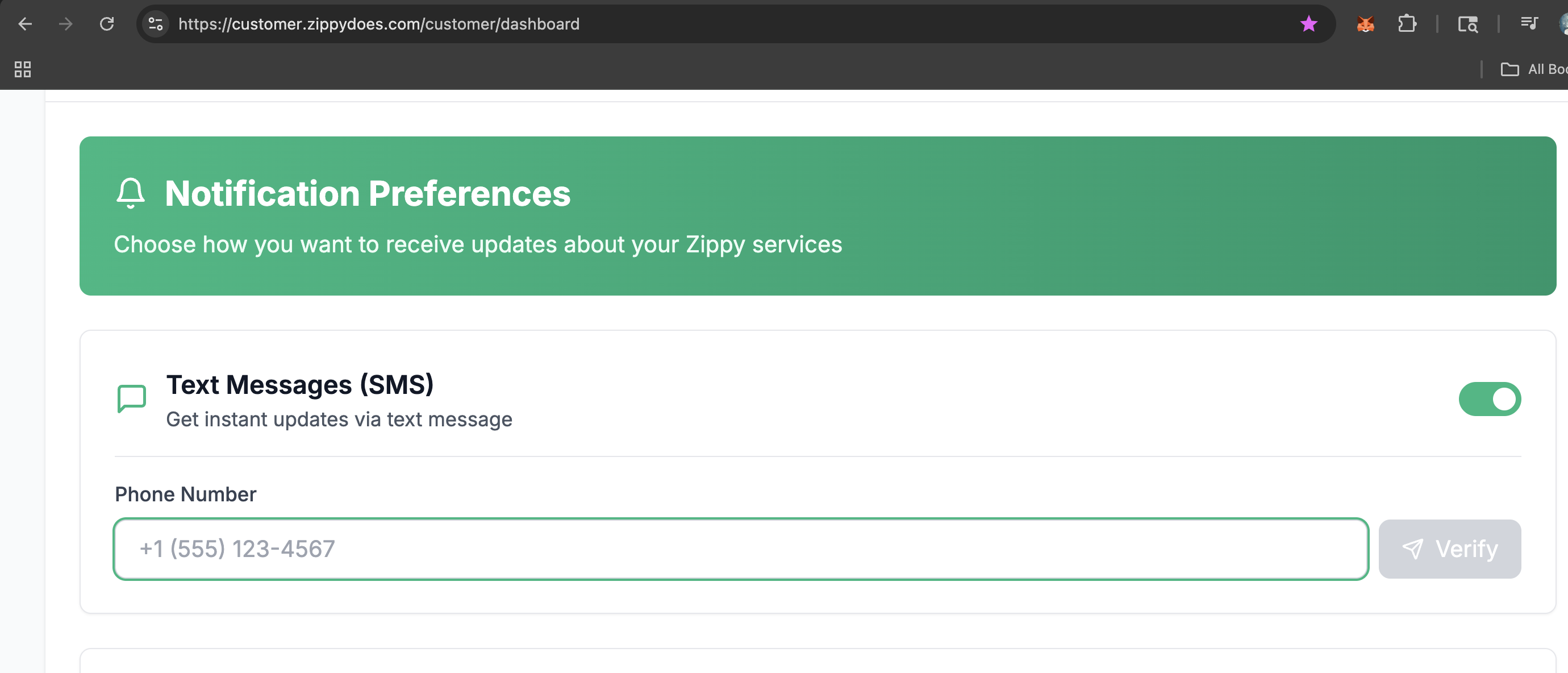Open the site permissions icon in address bar
Image resolution: width=1568 pixels, height=673 pixels.
[155, 24]
